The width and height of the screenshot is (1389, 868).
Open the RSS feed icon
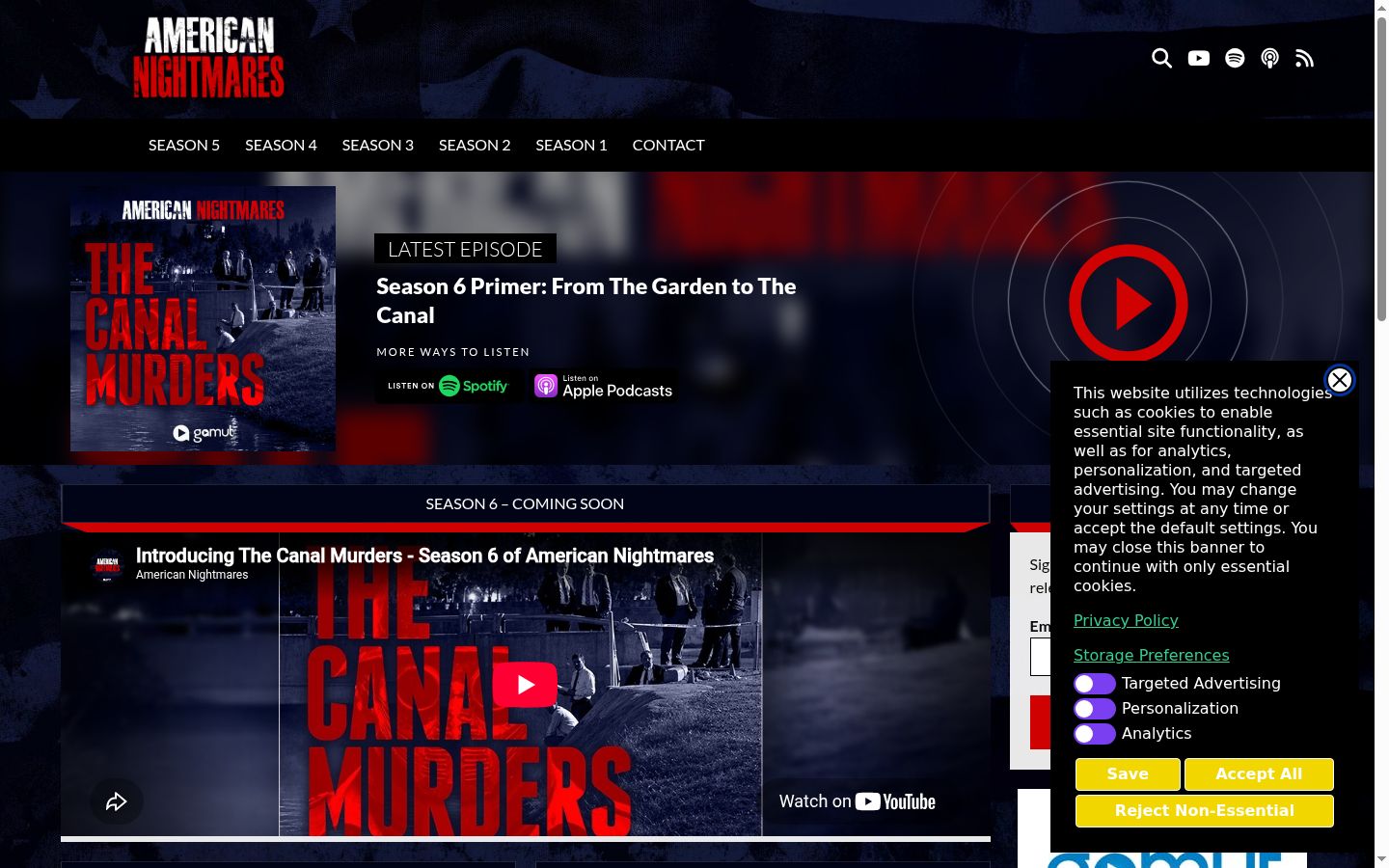click(1304, 59)
